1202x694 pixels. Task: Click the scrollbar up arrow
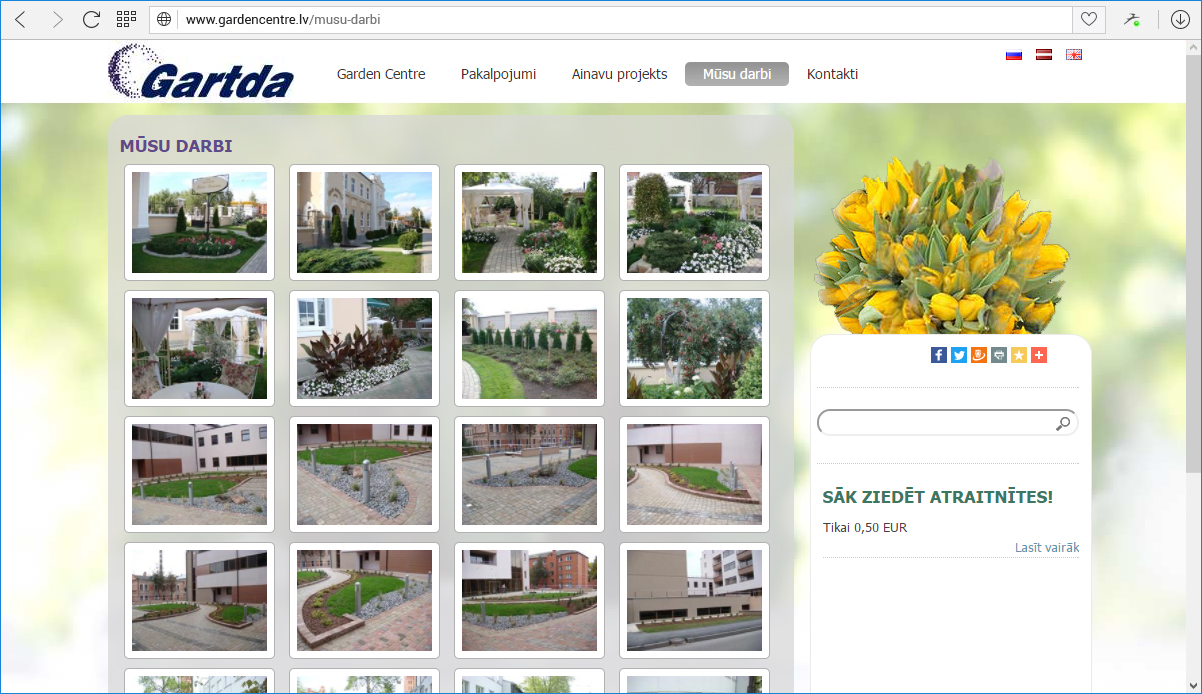click(x=1193, y=48)
